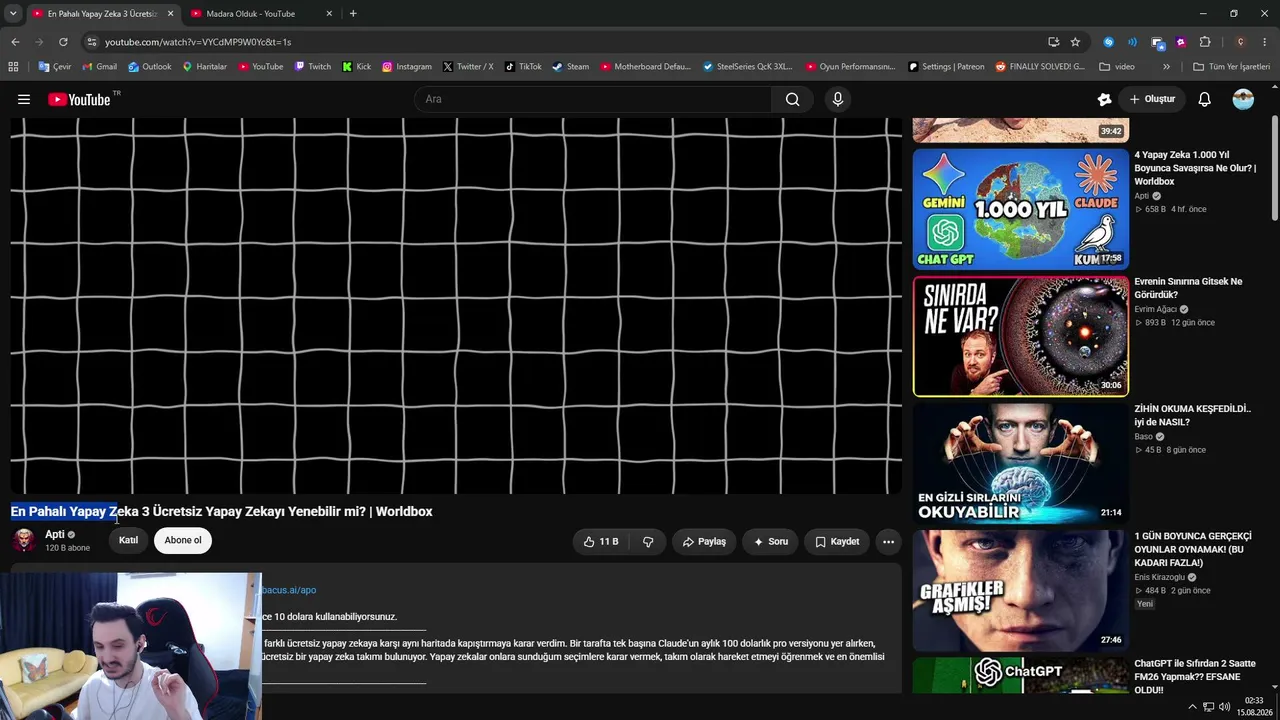Open the Chrome apps grid icon
Screen dimensions: 1280x720
(13, 67)
